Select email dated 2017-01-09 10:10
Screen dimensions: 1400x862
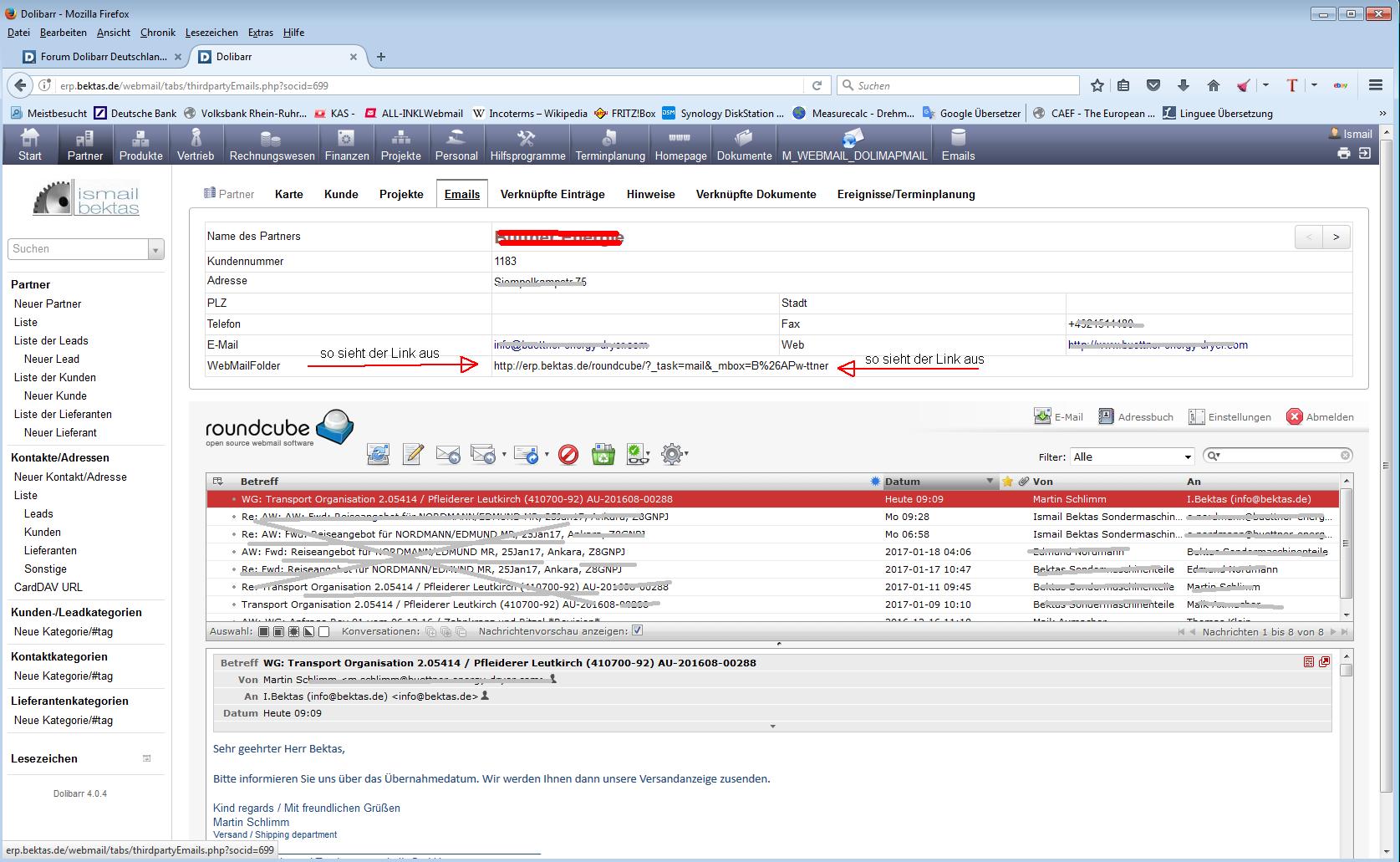772,604
